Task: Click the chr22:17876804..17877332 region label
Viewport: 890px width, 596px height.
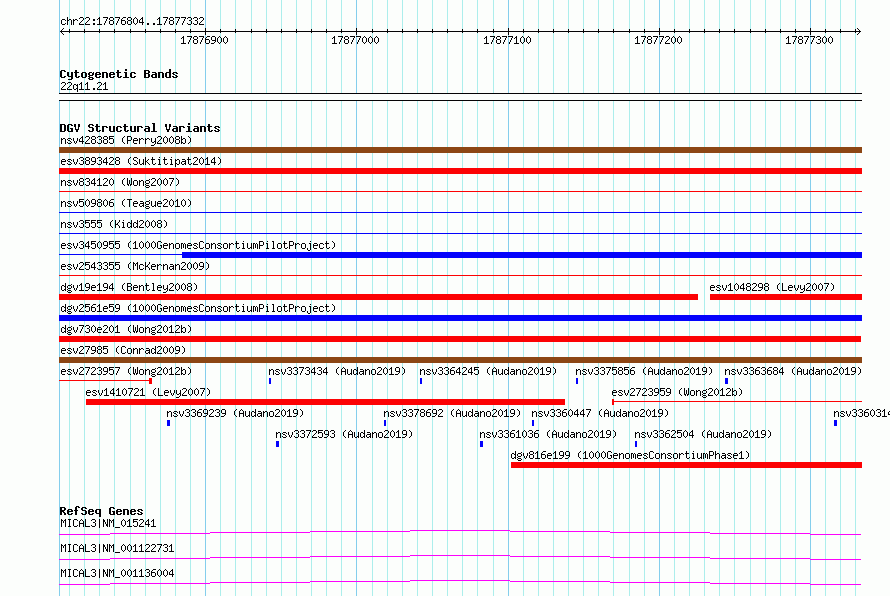Action: (132, 21)
